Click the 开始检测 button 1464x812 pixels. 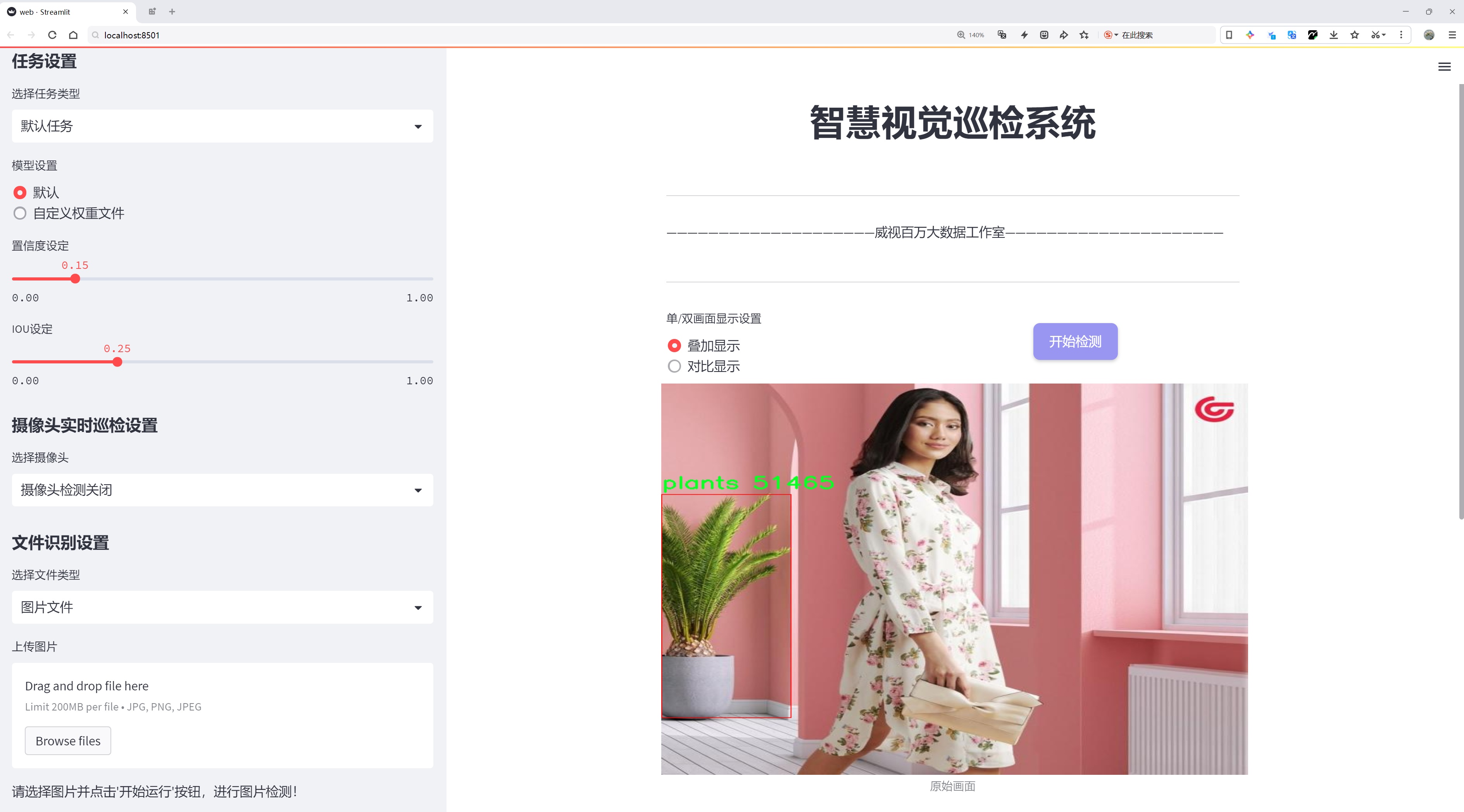click(x=1075, y=341)
